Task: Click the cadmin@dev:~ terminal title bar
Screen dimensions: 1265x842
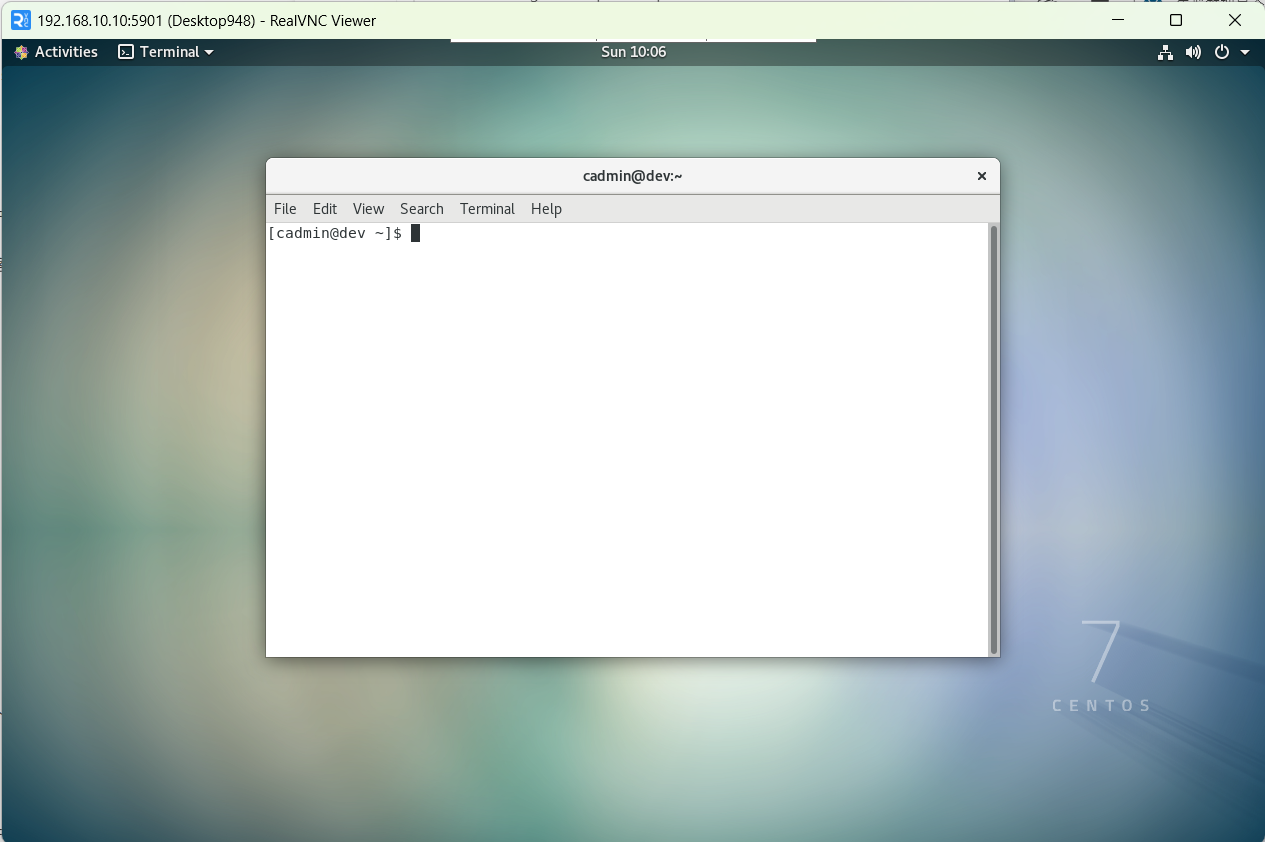Action: tap(632, 176)
